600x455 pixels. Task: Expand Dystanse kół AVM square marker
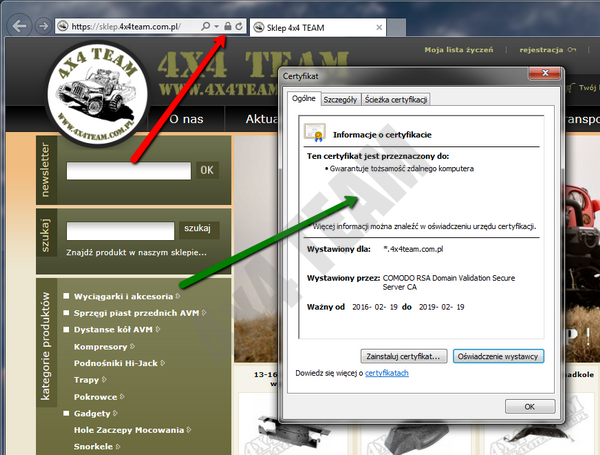[66, 329]
